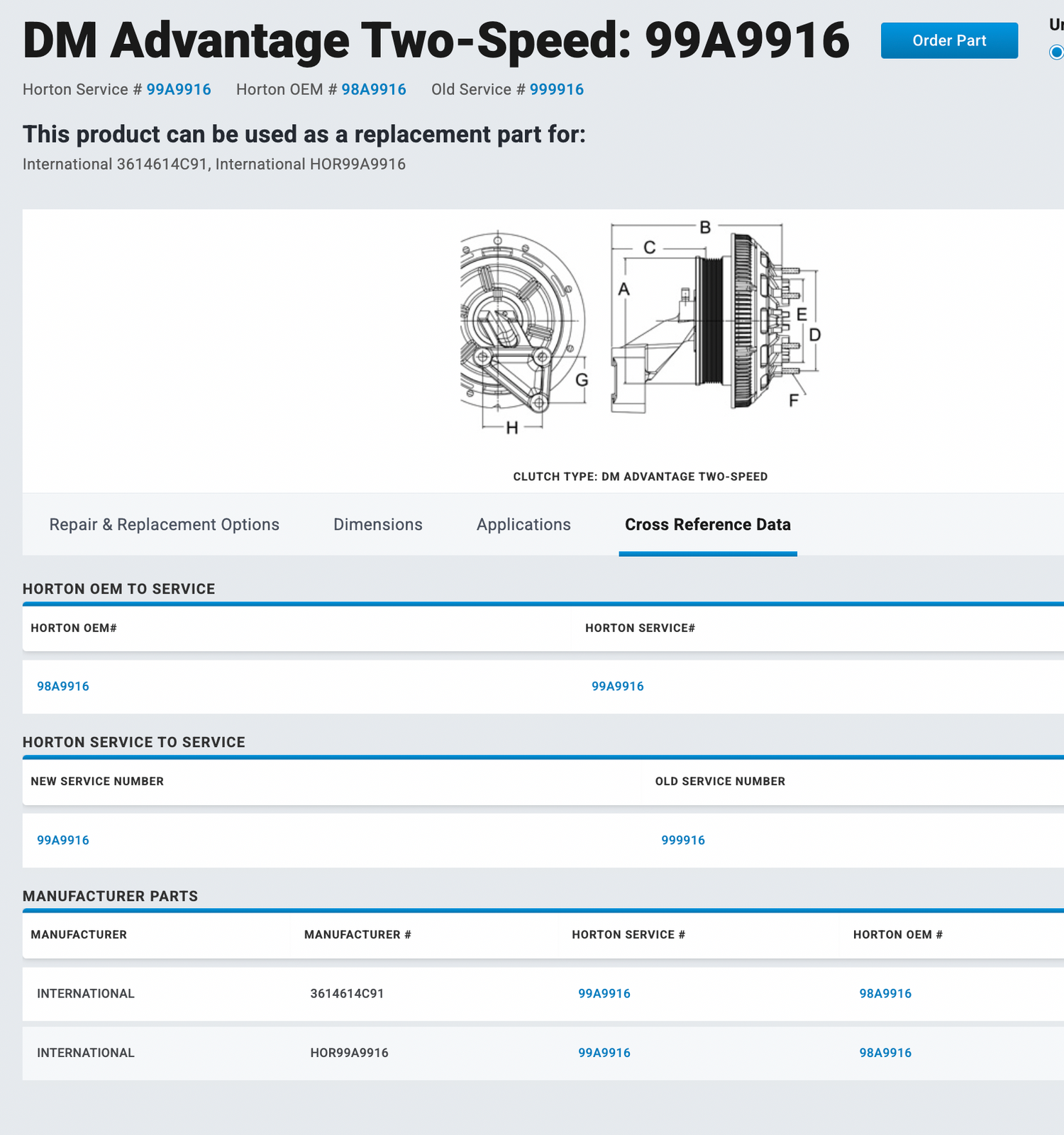
Task: Open the Dimensions tab
Action: click(377, 524)
